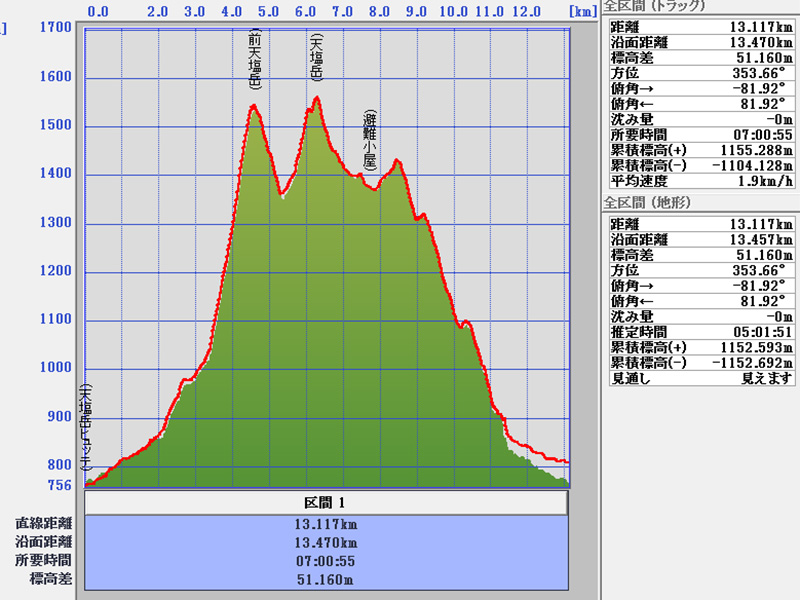Viewport: 800px width, 600px height.
Task: Click the 直線距離 13.117km bottom row
Action: click(326, 523)
